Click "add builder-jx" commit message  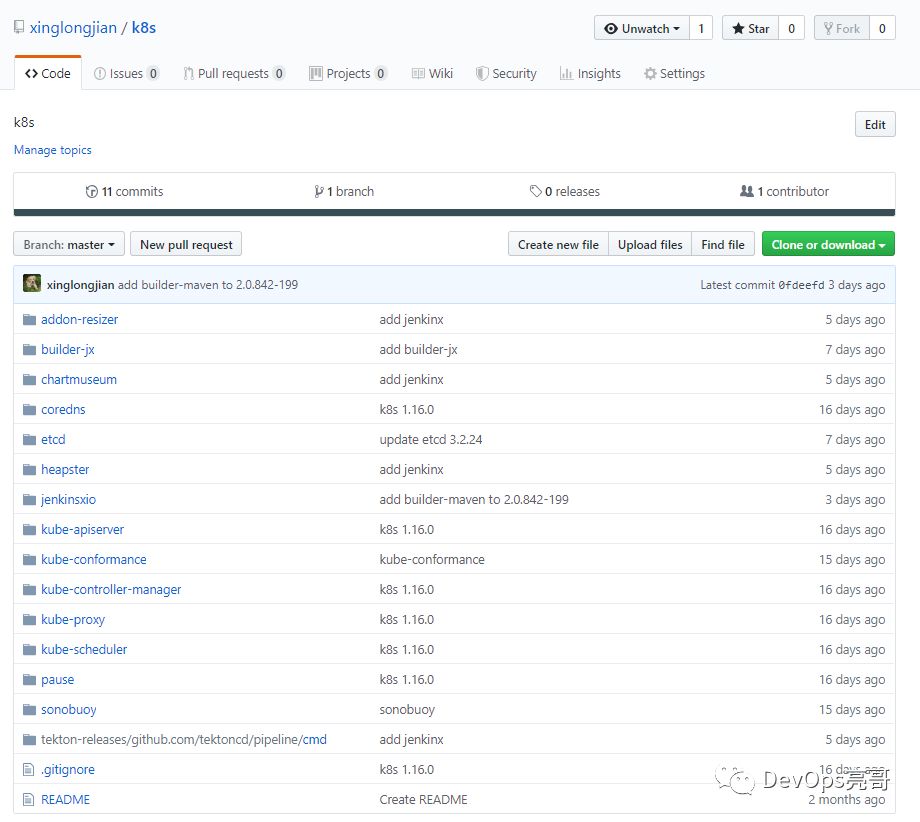point(418,349)
